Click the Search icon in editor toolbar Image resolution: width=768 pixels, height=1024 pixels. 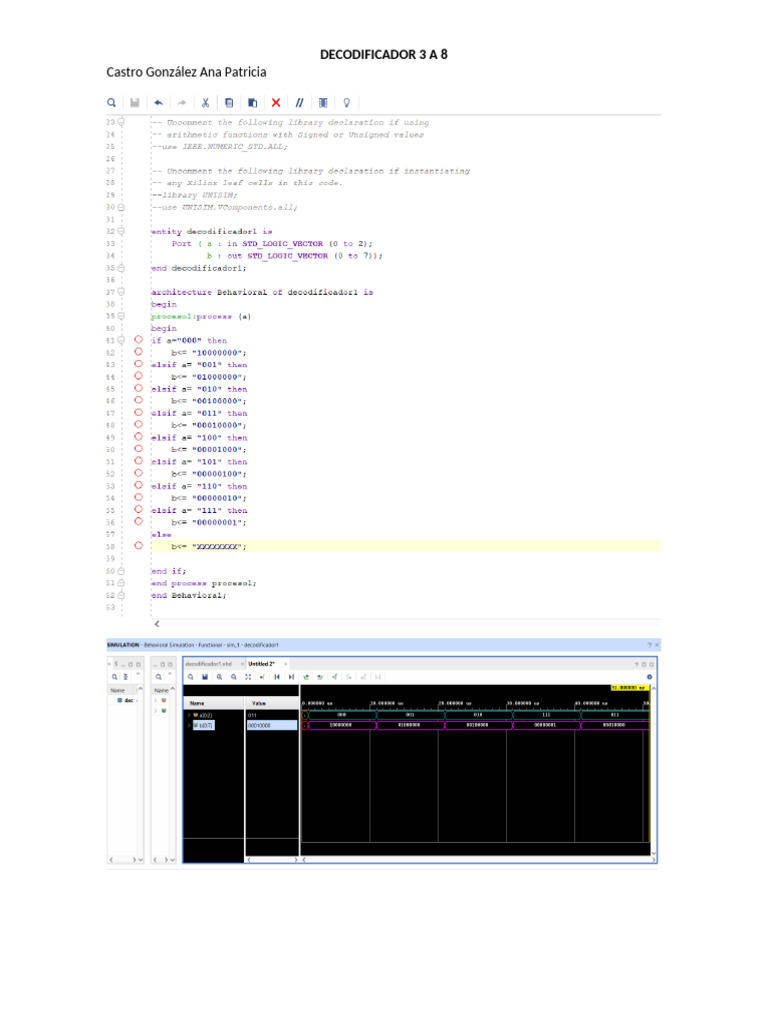coord(112,102)
